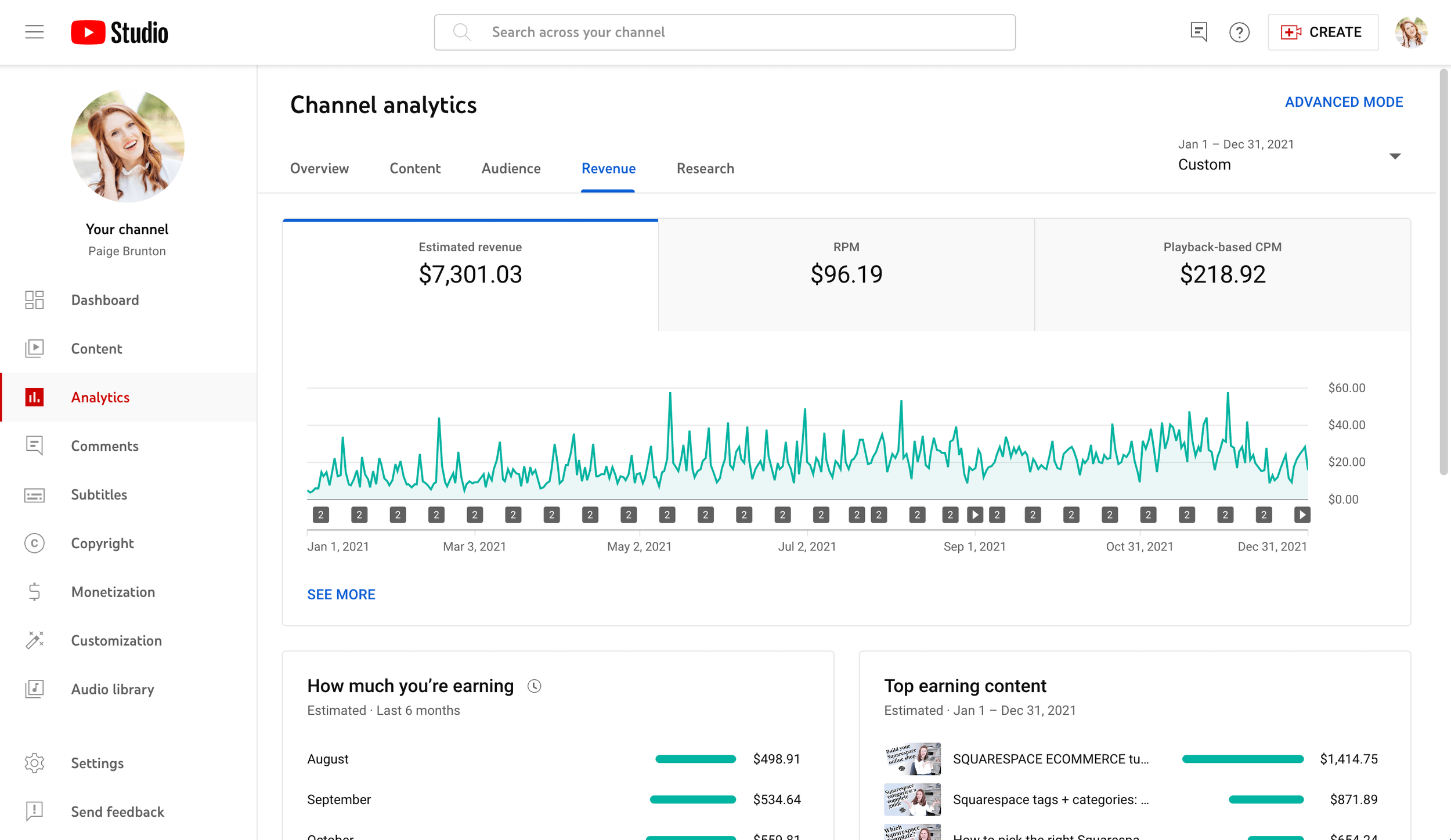The width and height of the screenshot is (1451, 840).
Task: Click the Subtitles sidebar icon
Action: pyautogui.click(x=35, y=494)
